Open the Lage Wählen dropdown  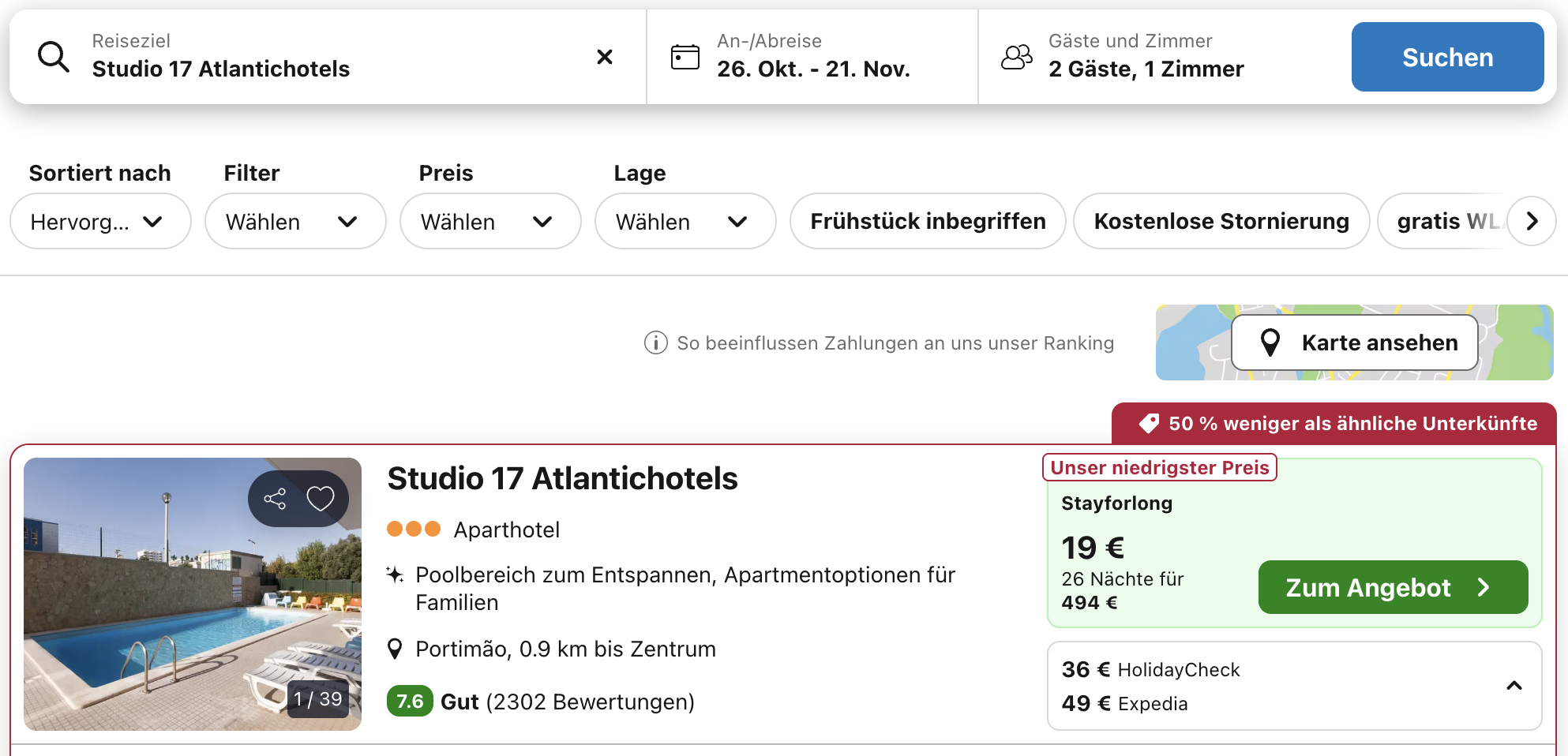point(685,222)
